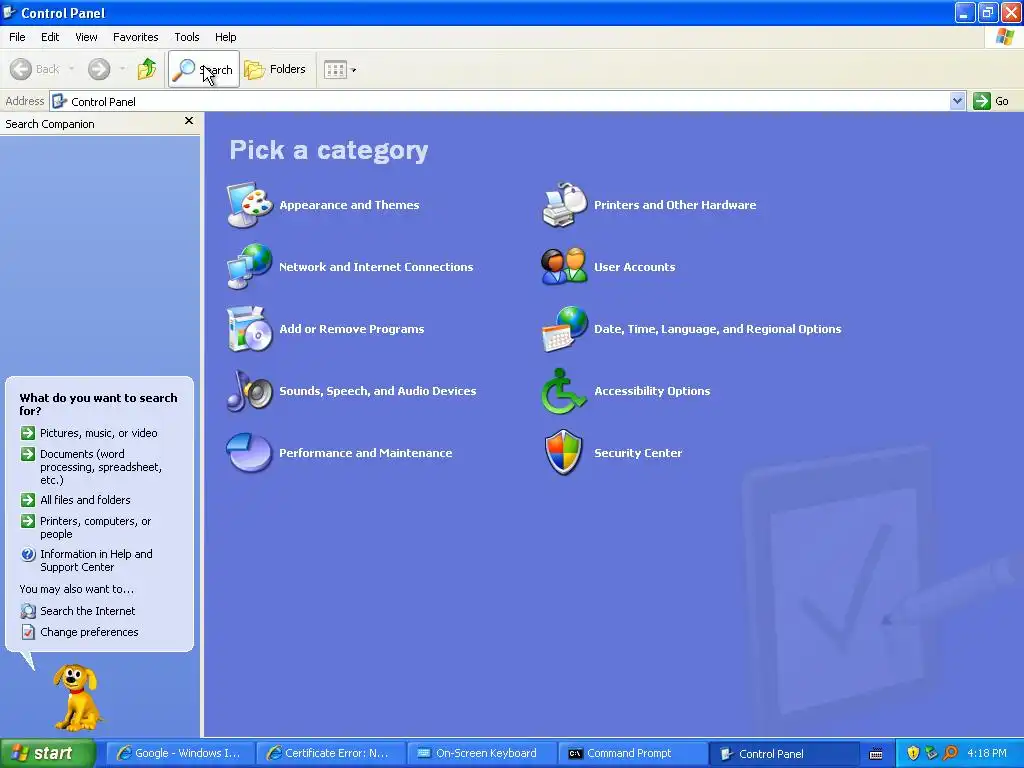The width and height of the screenshot is (1024, 768).
Task: Open the Sounds, Speech, and Audio Devices icon
Action: point(249,391)
